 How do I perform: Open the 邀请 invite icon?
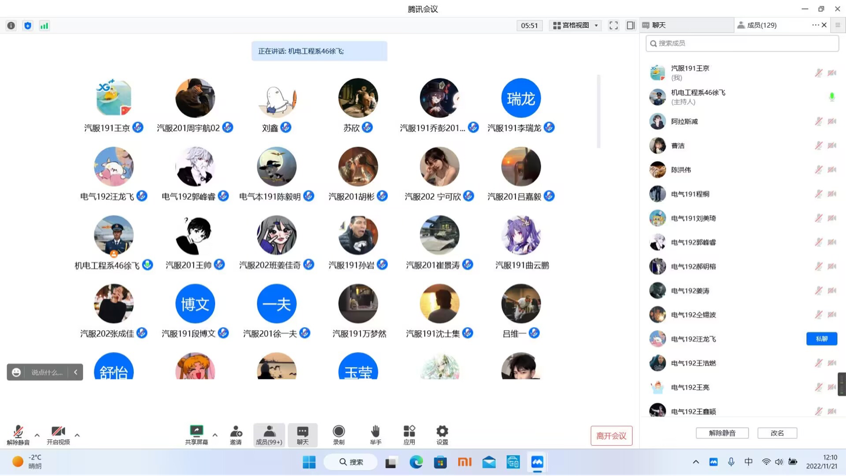(236, 434)
